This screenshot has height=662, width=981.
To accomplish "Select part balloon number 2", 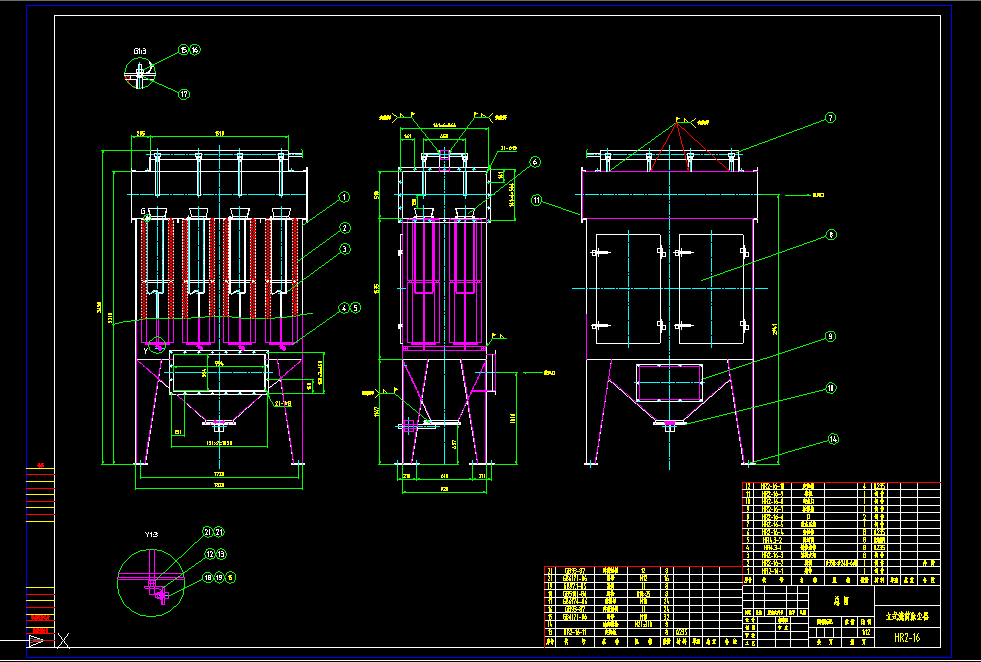I will click(x=345, y=228).
